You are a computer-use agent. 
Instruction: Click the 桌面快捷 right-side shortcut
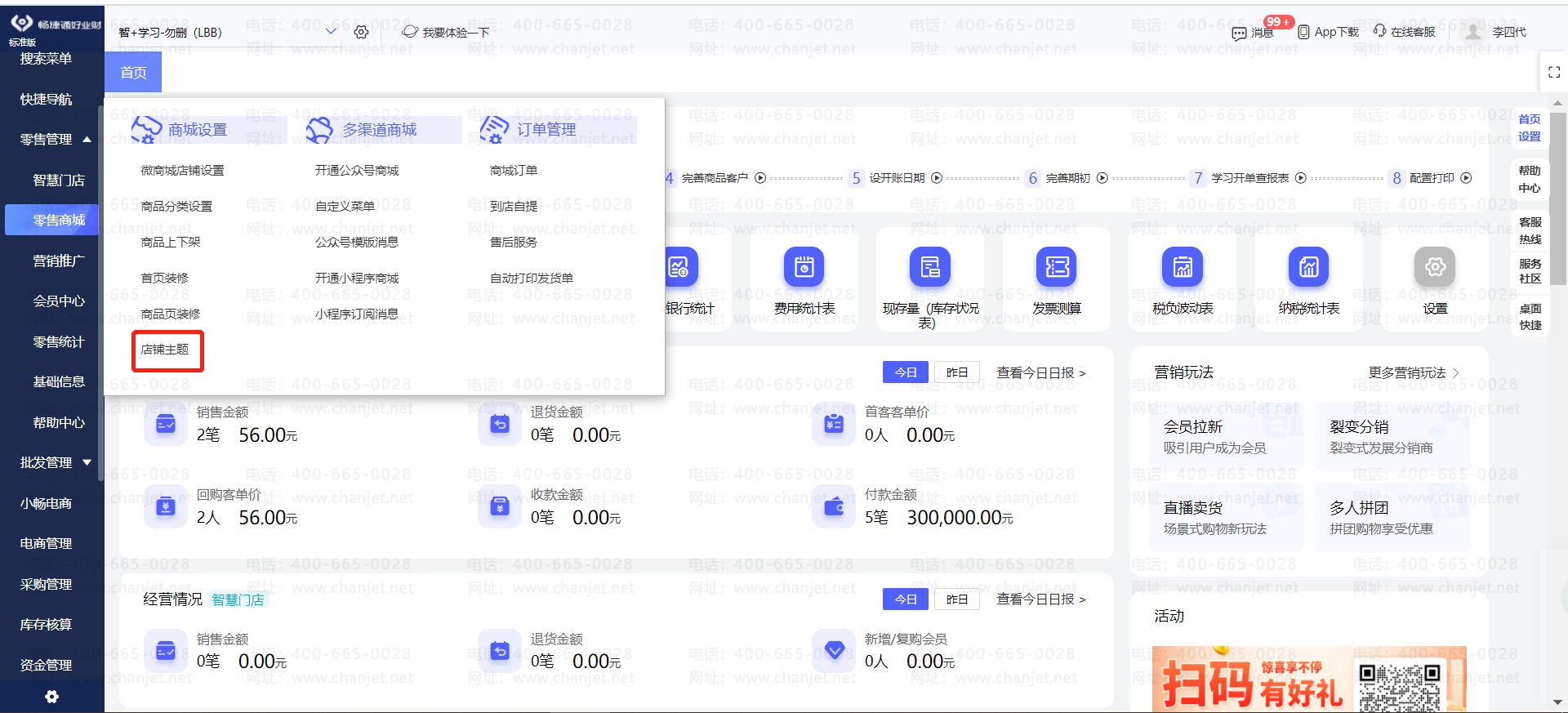[1530, 317]
